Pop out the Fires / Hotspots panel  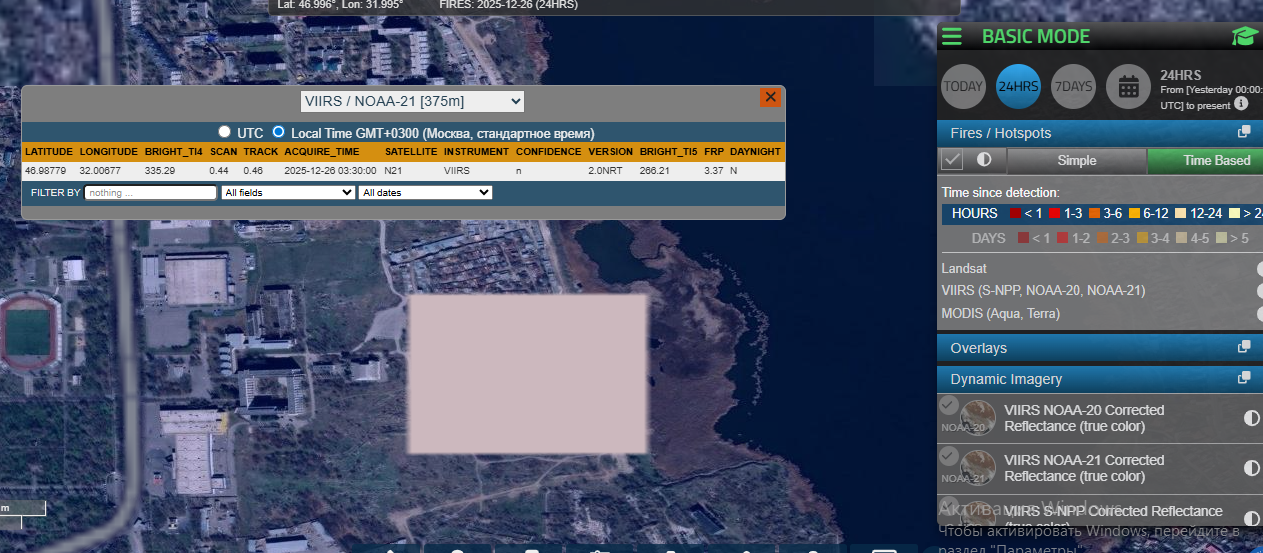[x=1244, y=132]
